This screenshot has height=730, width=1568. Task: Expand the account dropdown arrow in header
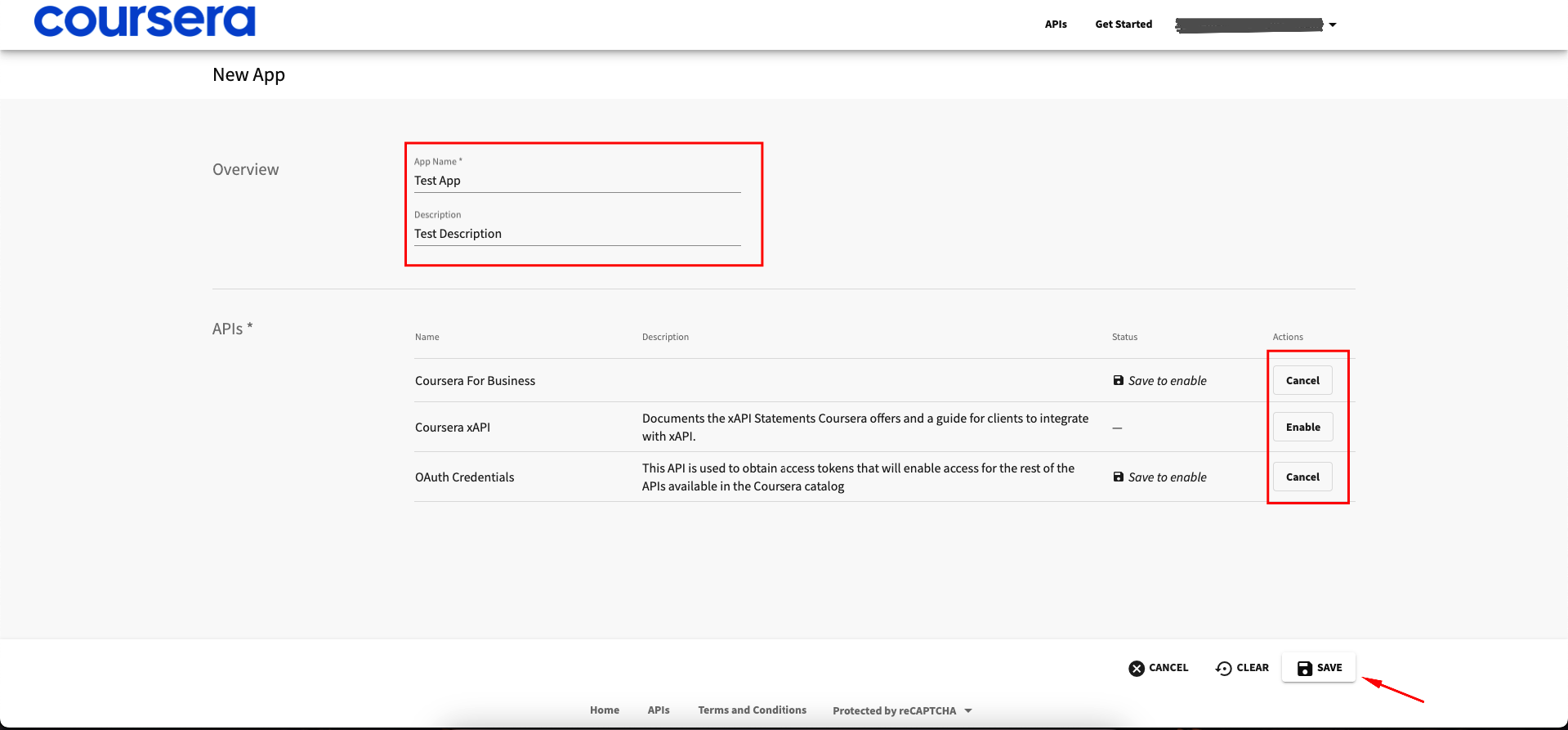pyautogui.click(x=1333, y=25)
